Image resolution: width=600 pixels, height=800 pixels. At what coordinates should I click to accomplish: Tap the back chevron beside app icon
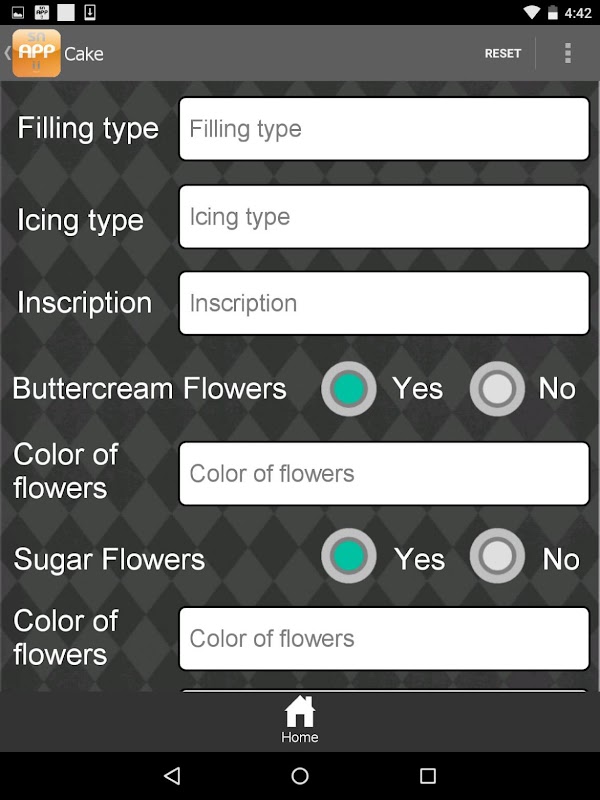click(7, 53)
